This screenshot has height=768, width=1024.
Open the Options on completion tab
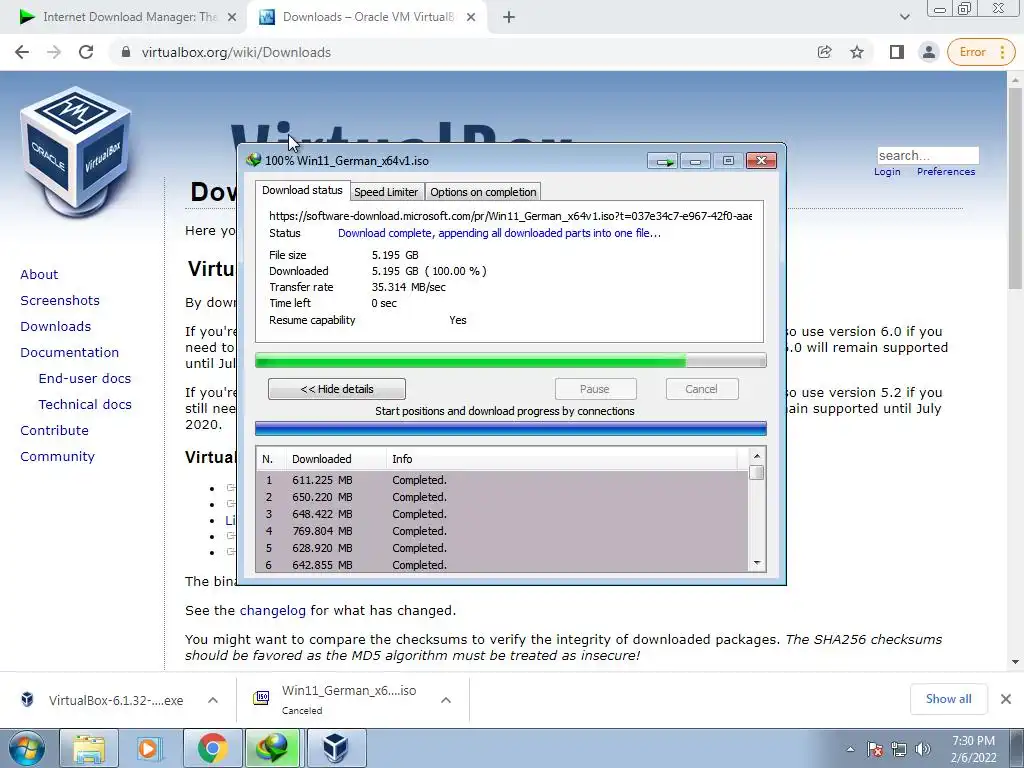(x=483, y=192)
